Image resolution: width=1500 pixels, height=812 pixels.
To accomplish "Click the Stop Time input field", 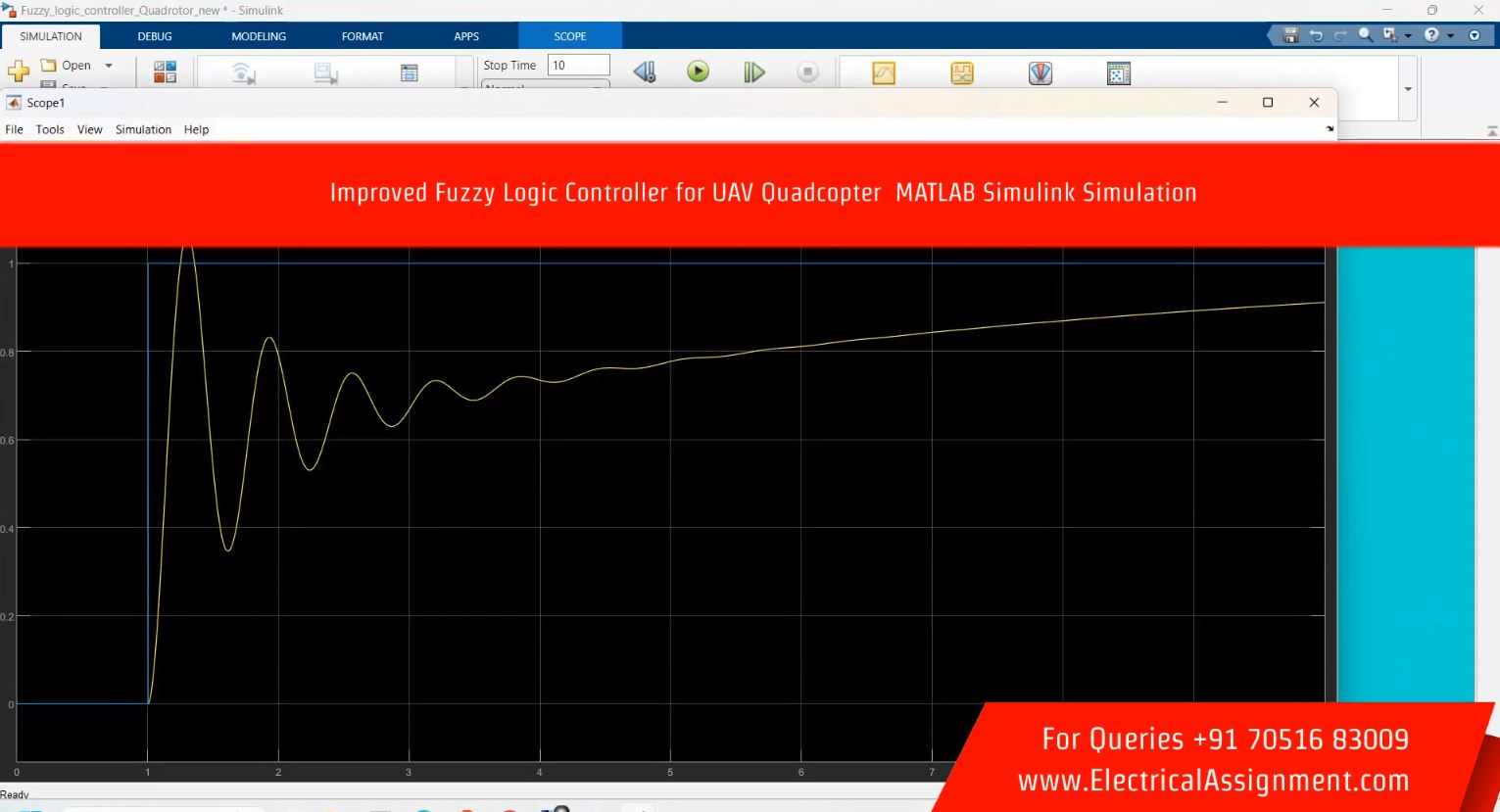I will tap(578, 66).
